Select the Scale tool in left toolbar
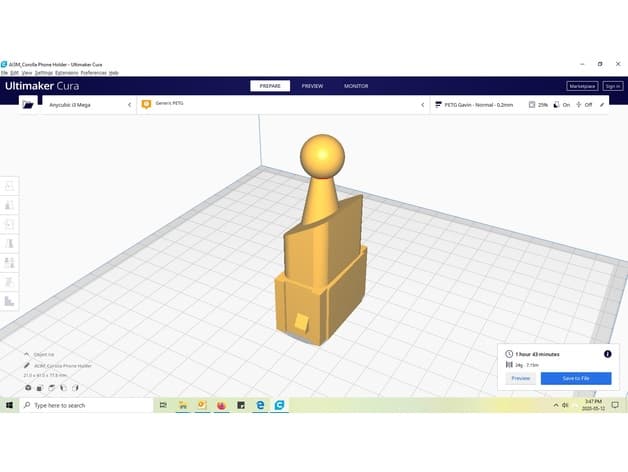Image resolution: width=628 pixels, height=472 pixels. click(9, 205)
